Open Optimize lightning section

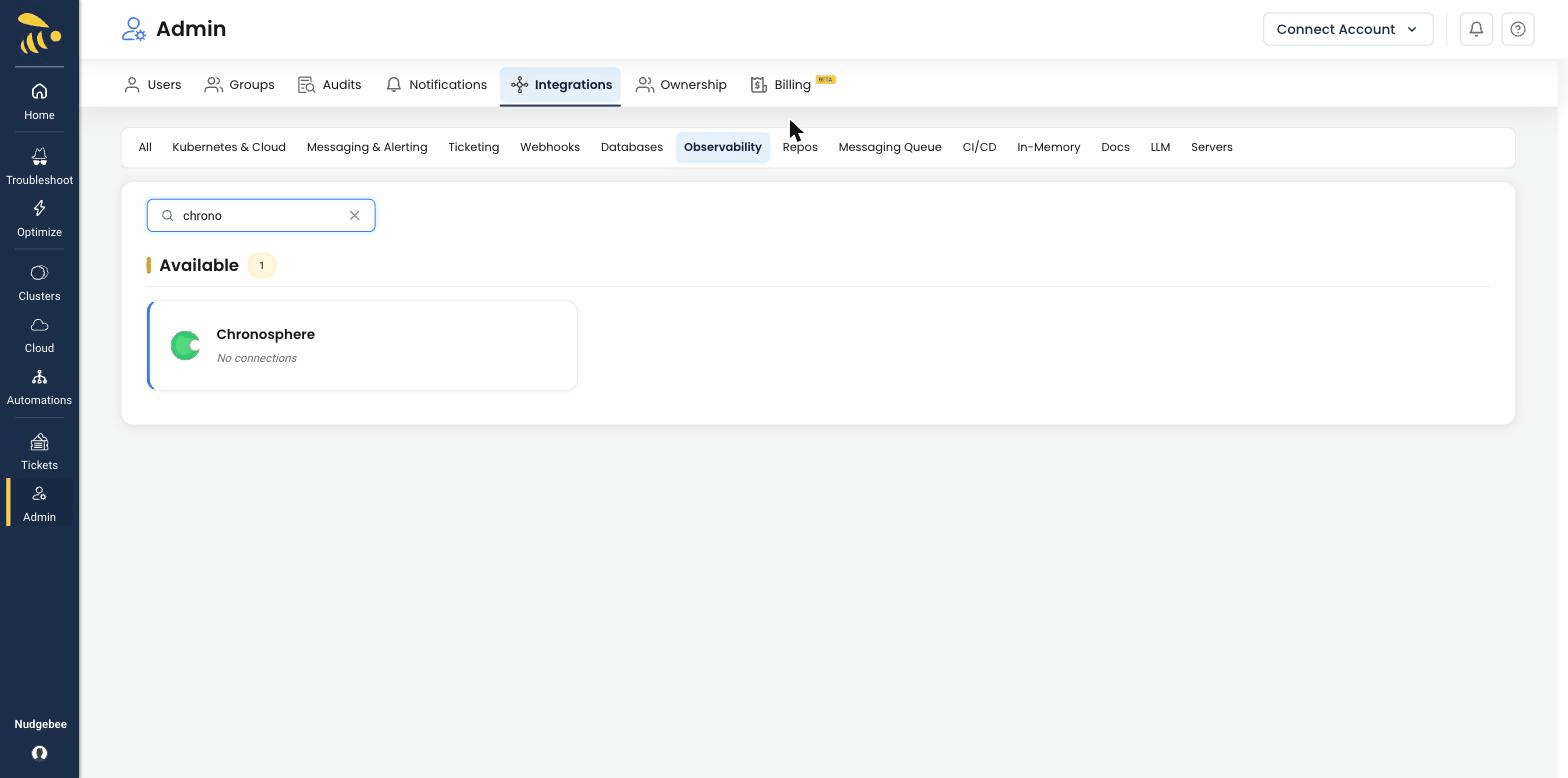tap(39, 218)
